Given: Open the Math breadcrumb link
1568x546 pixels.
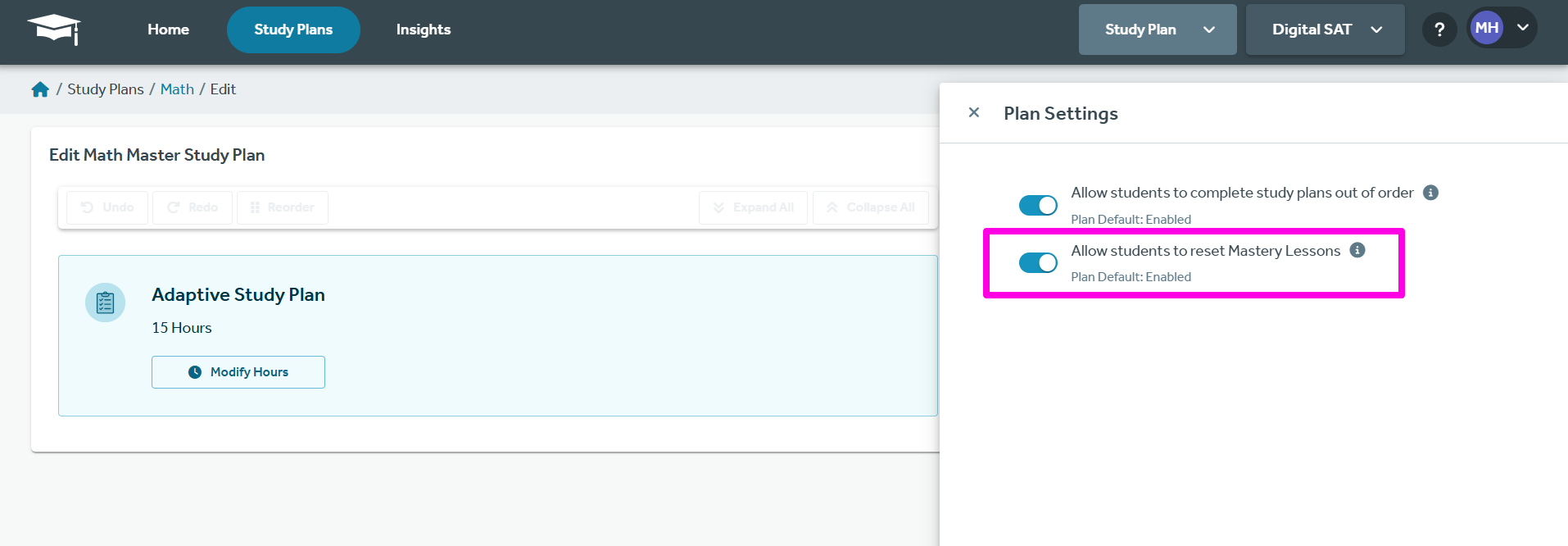Looking at the screenshot, I should point(177,89).
